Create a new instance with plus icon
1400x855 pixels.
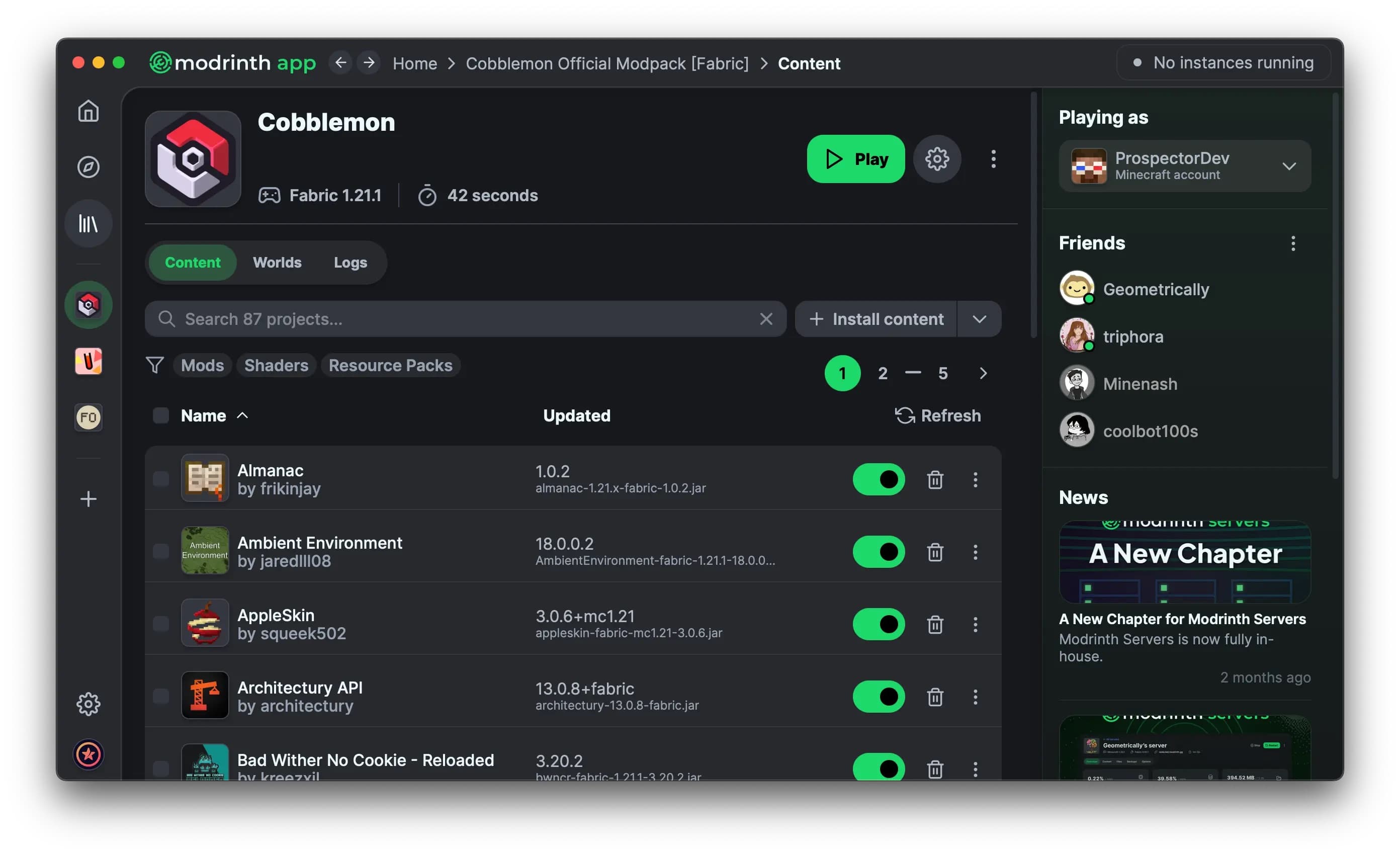(x=88, y=499)
